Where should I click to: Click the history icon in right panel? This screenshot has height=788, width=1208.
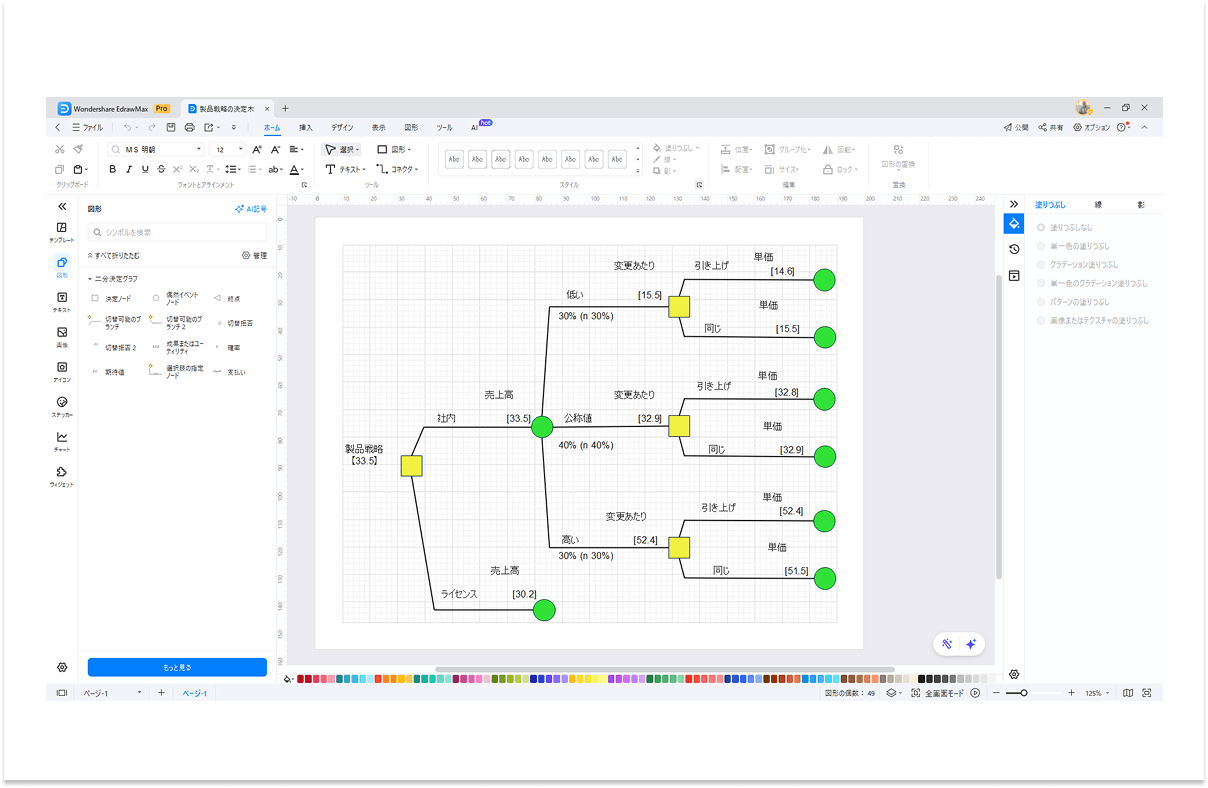(1014, 249)
